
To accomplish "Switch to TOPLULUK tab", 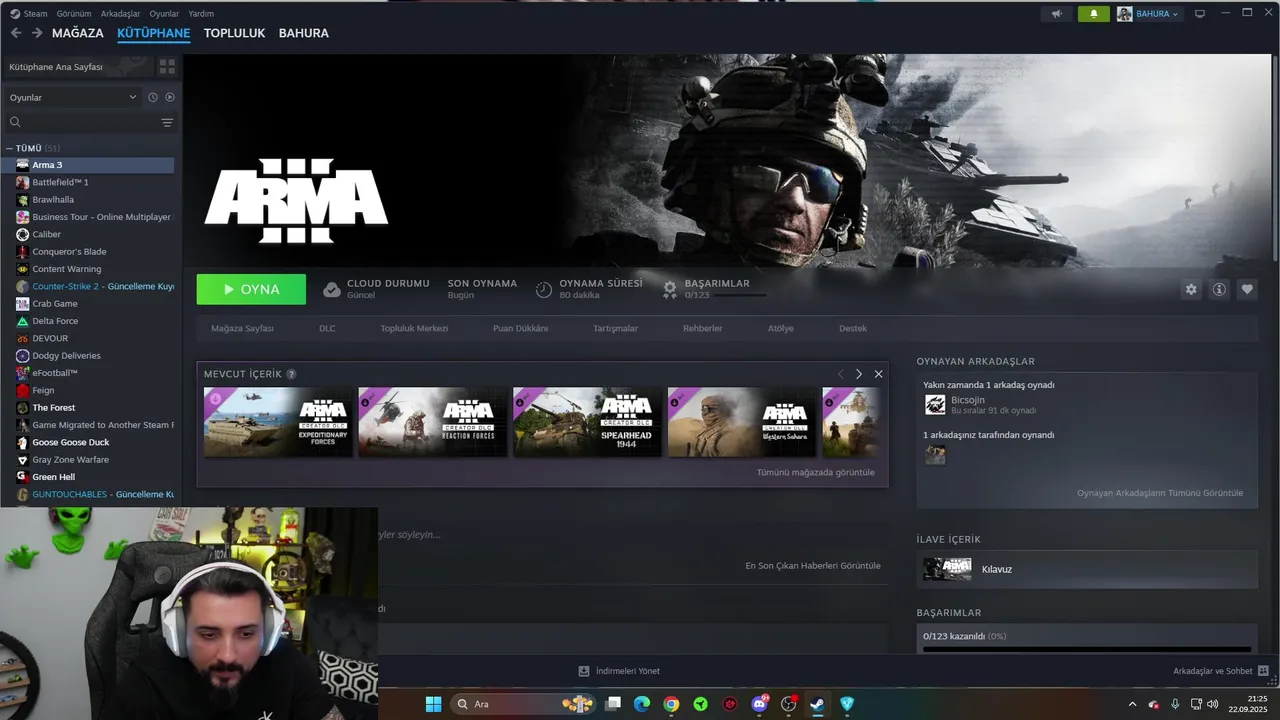I will coord(234,33).
